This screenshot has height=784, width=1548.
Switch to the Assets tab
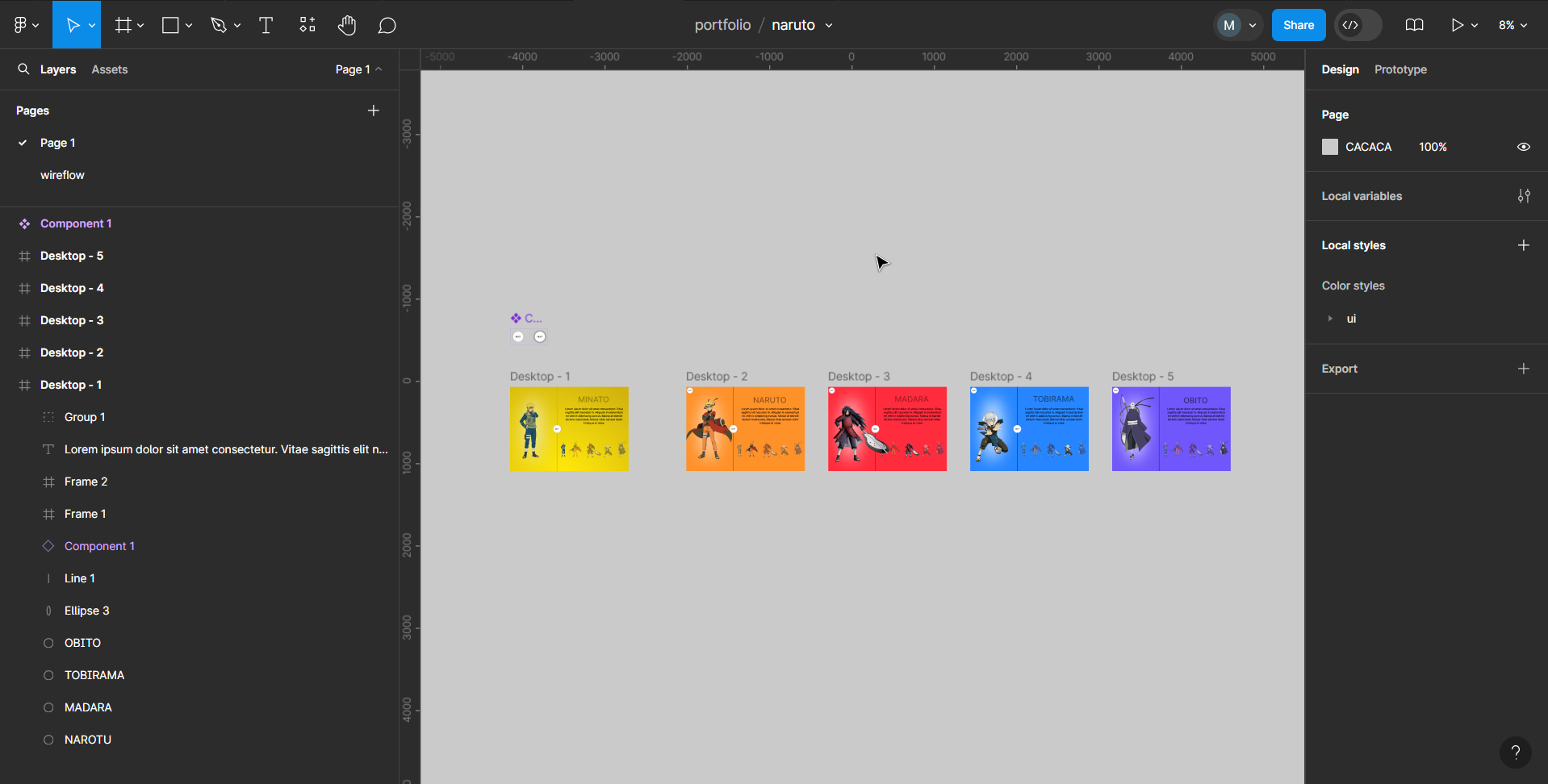point(110,69)
